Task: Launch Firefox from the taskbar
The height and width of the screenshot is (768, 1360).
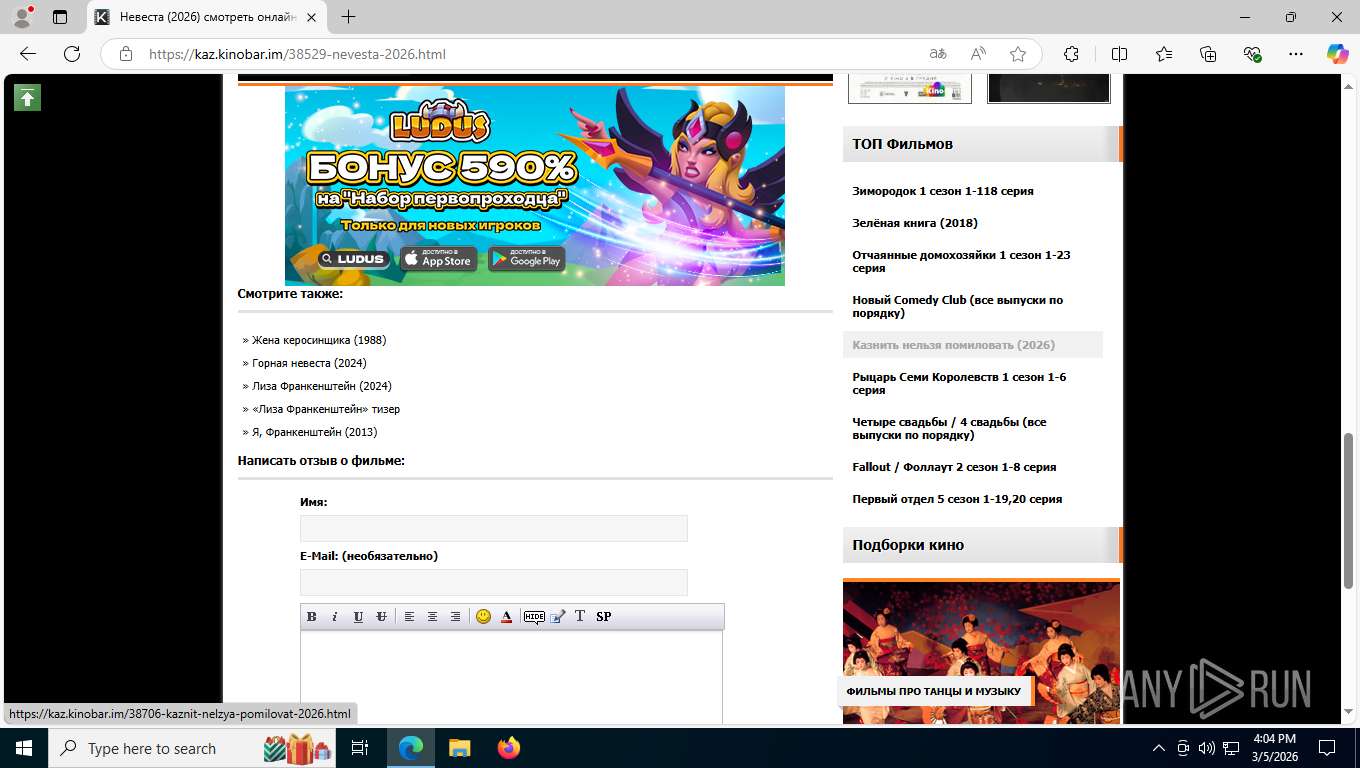Action: [509, 748]
